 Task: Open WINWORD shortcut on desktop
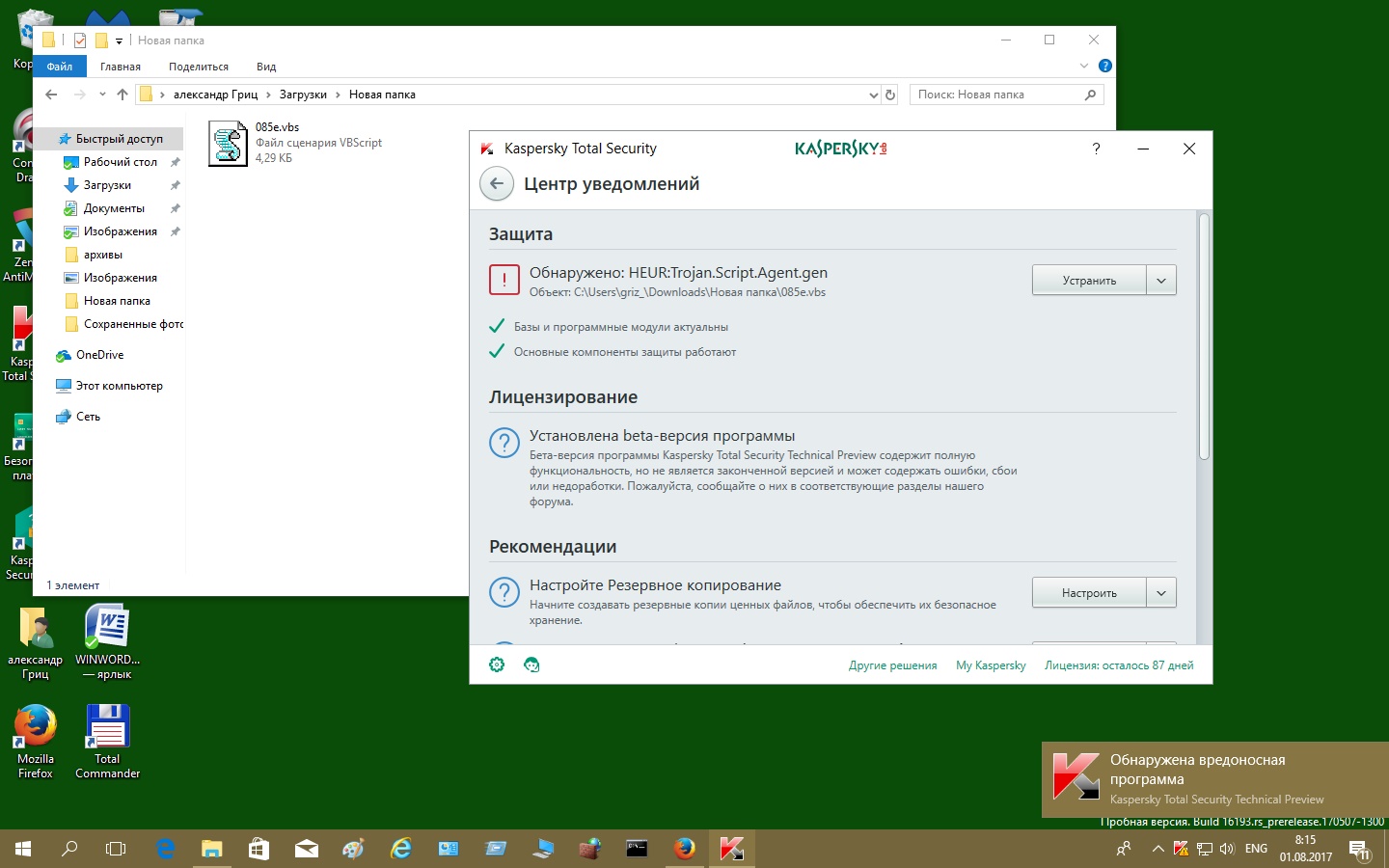[x=107, y=642]
